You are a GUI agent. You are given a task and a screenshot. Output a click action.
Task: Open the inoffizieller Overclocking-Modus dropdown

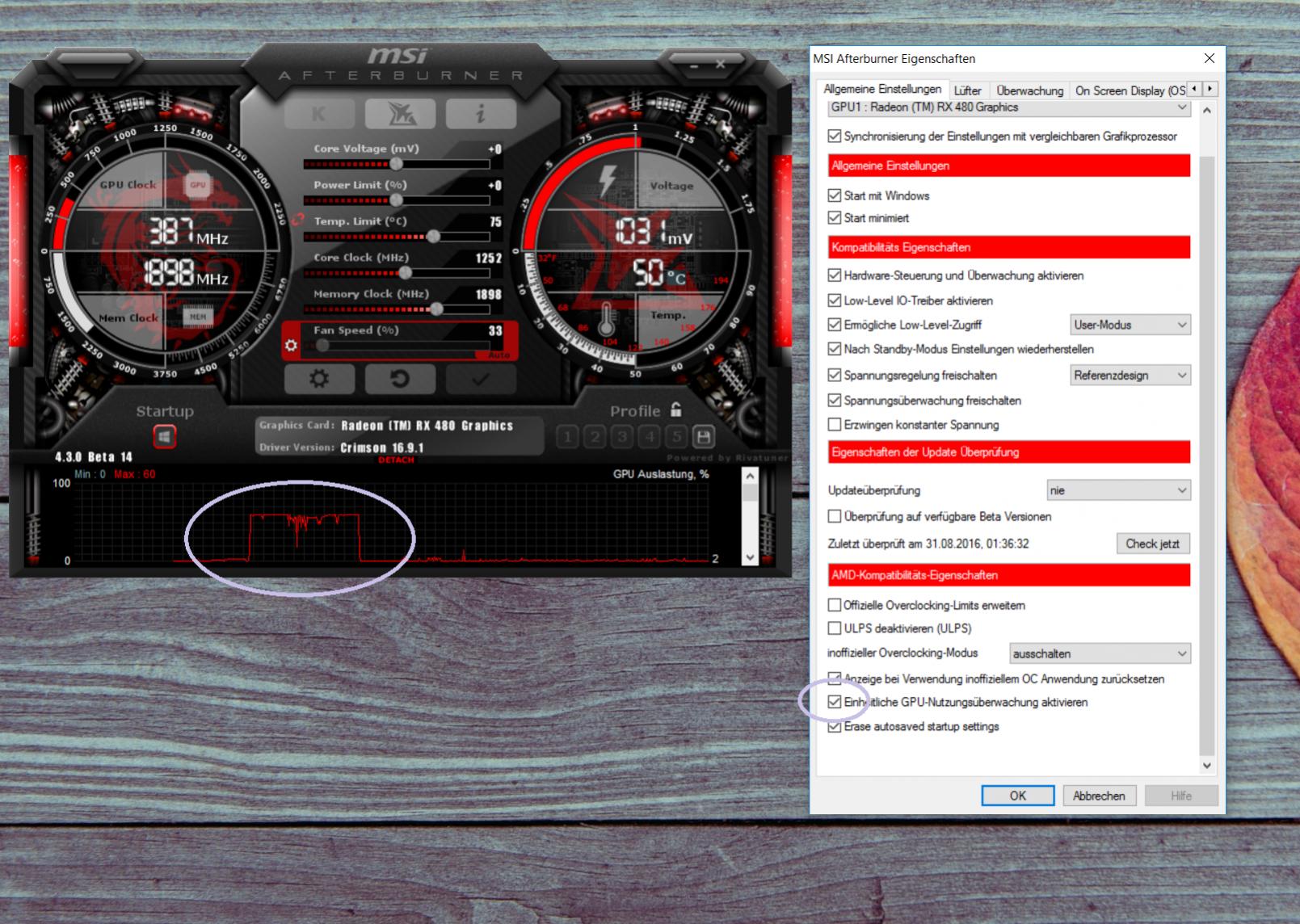[1100, 653]
